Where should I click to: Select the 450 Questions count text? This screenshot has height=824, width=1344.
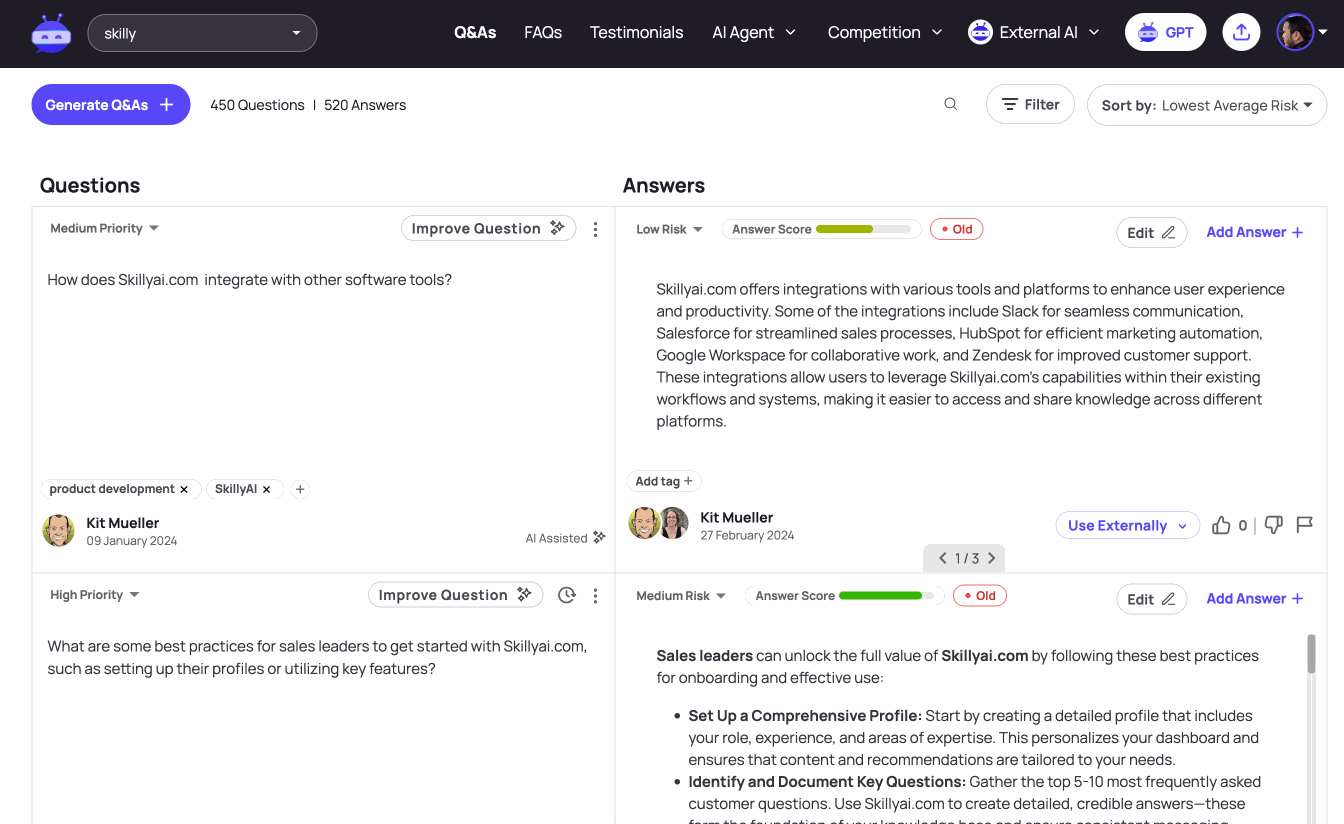257,105
